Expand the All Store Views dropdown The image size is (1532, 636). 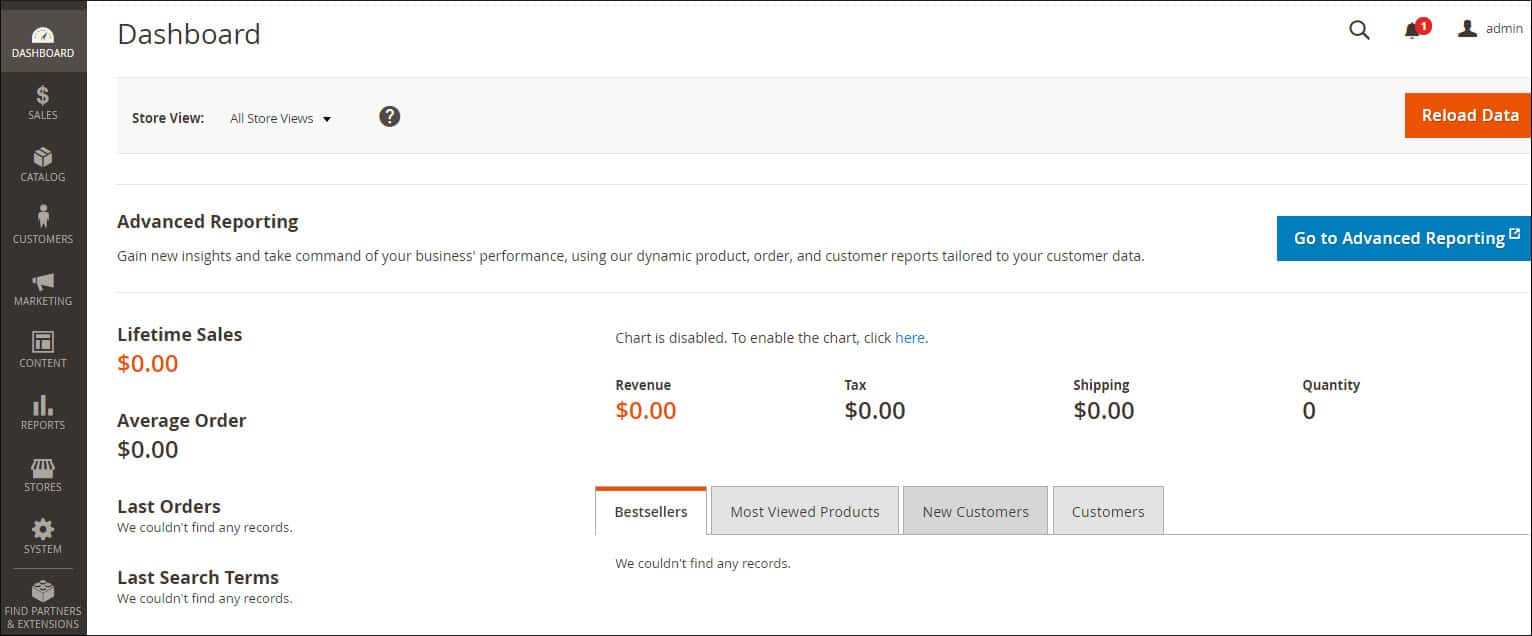pos(280,118)
